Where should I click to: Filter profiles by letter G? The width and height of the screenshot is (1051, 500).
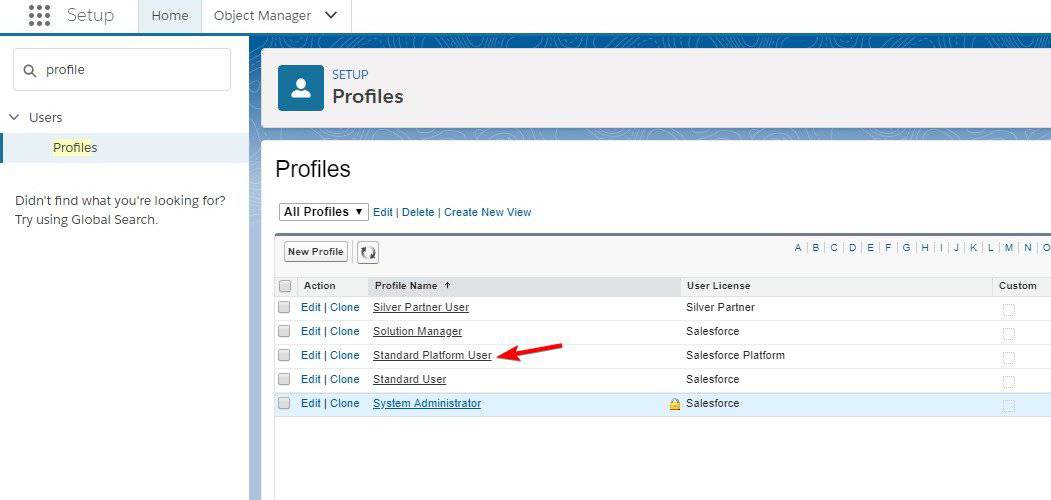(x=906, y=248)
